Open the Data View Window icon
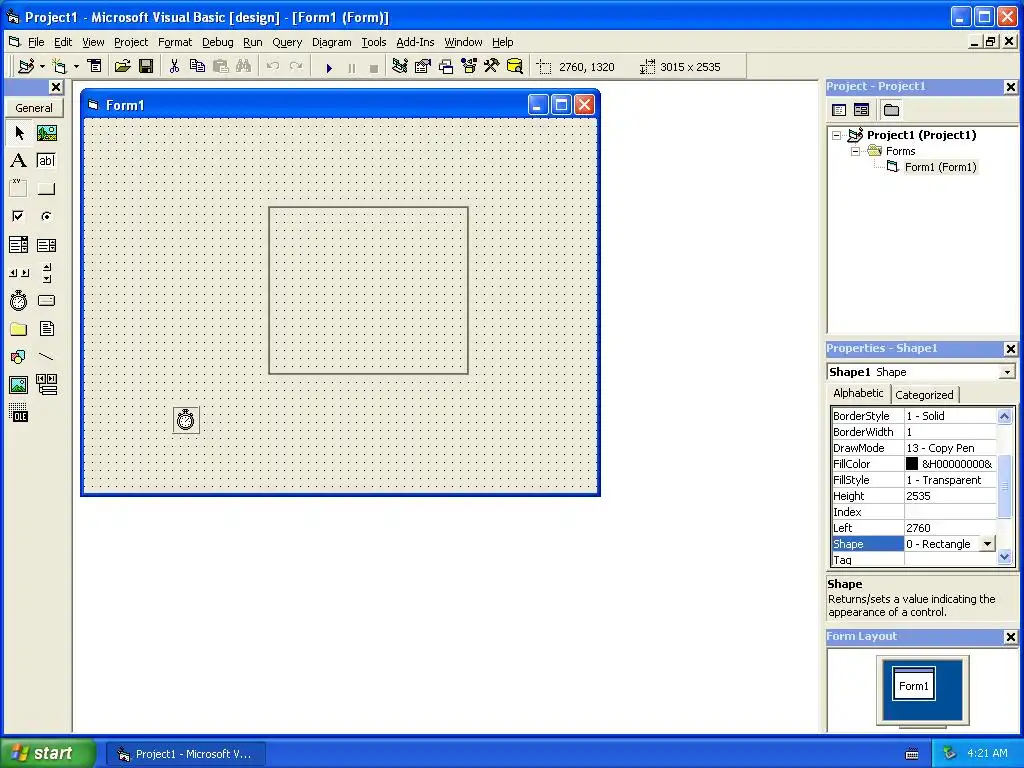Image resolution: width=1024 pixels, height=768 pixels. coord(515,66)
